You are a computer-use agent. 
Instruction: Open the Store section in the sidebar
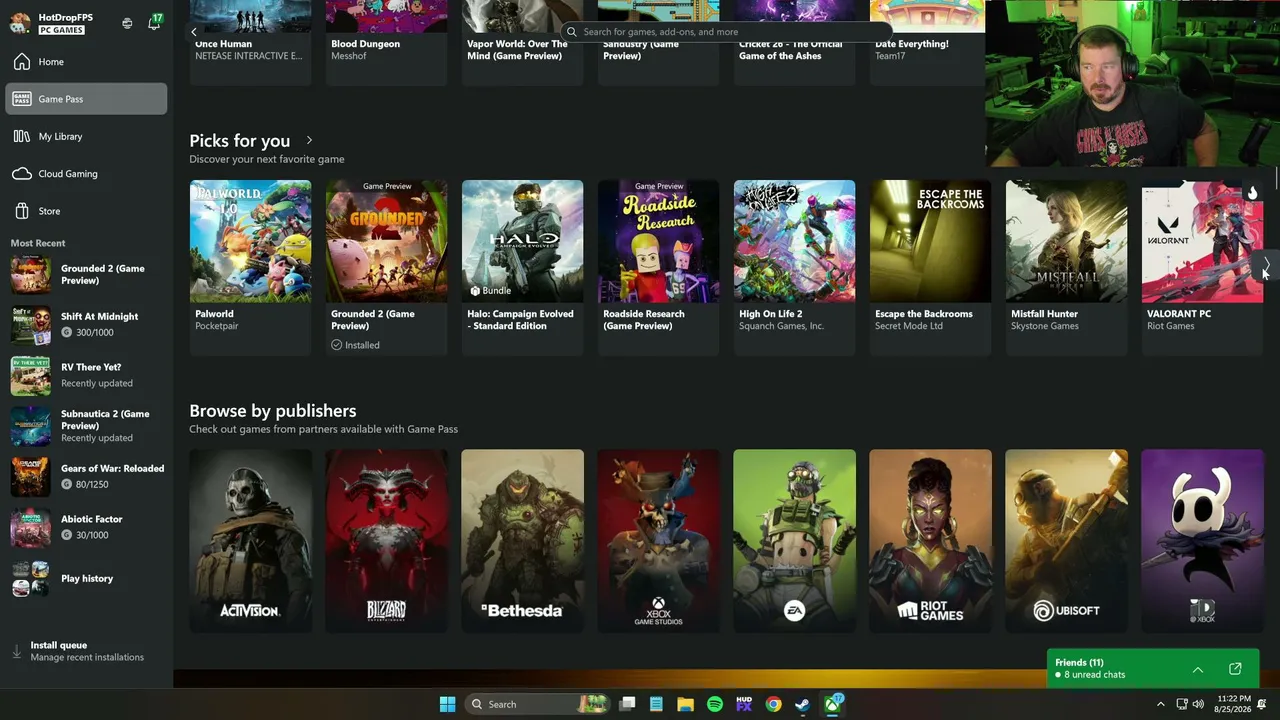click(87, 211)
